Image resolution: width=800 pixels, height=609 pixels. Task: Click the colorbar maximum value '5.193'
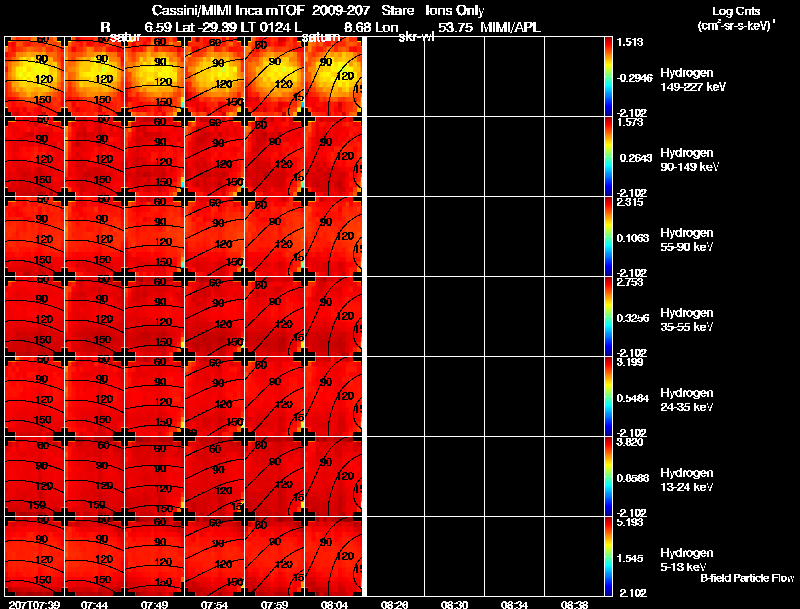[630, 522]
